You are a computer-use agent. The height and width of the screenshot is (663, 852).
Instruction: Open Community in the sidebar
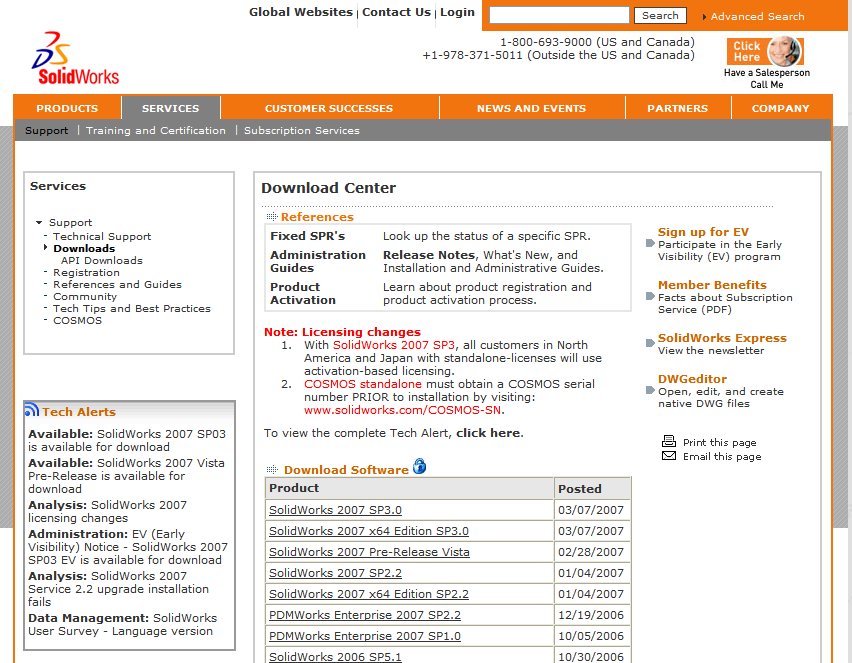click(85, 296)
